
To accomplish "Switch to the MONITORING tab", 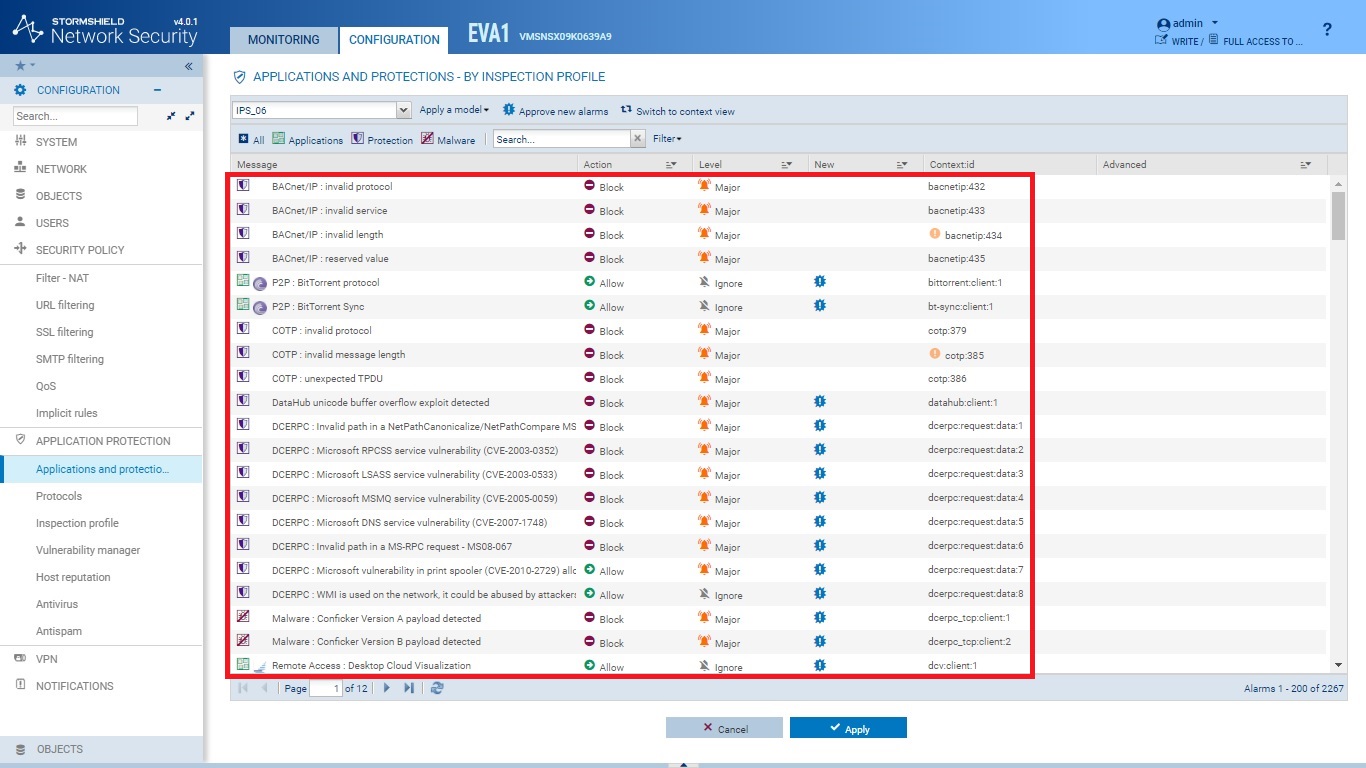I will click(284, 40).
